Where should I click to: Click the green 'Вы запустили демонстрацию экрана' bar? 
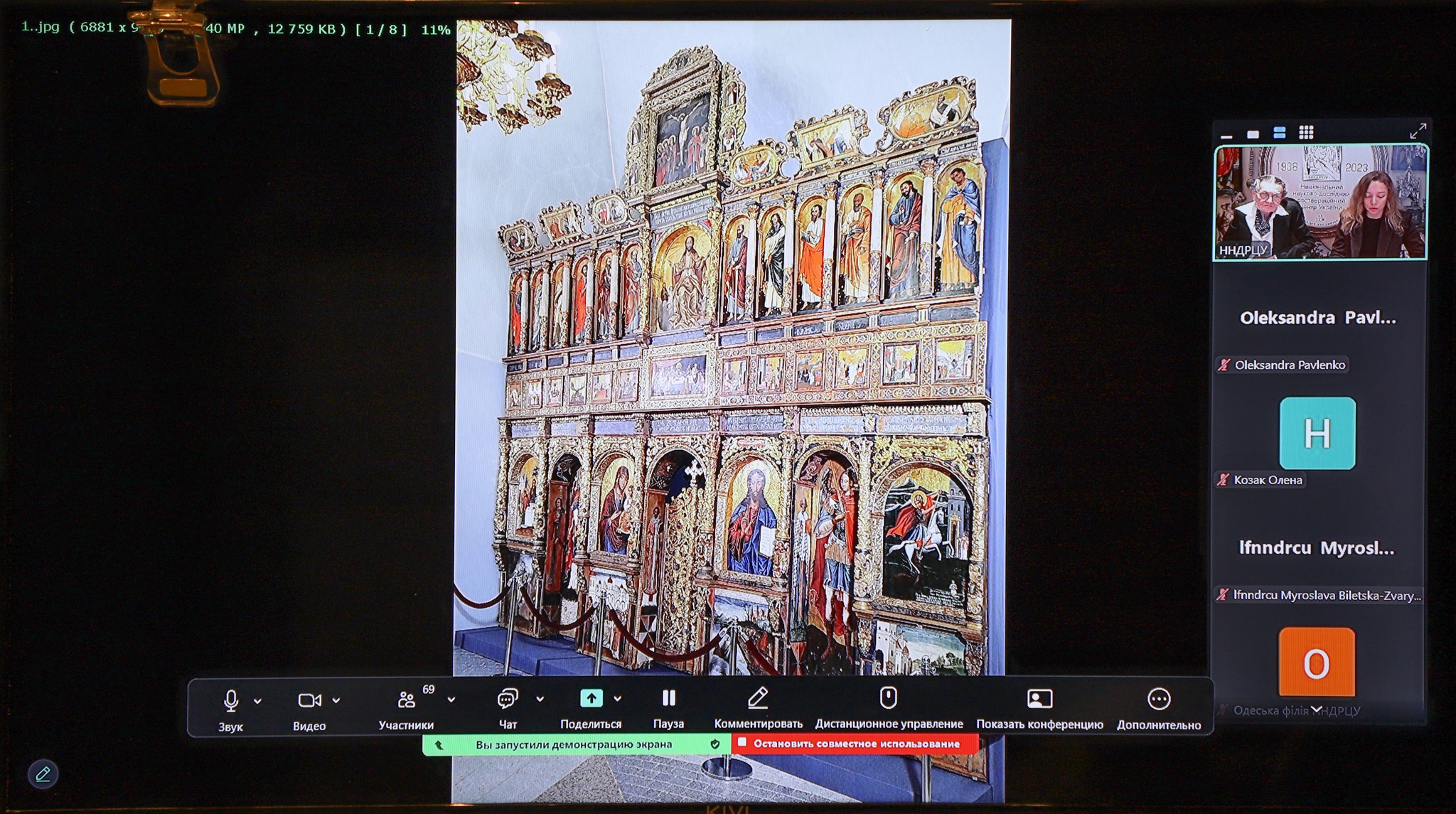click(577, 744)
